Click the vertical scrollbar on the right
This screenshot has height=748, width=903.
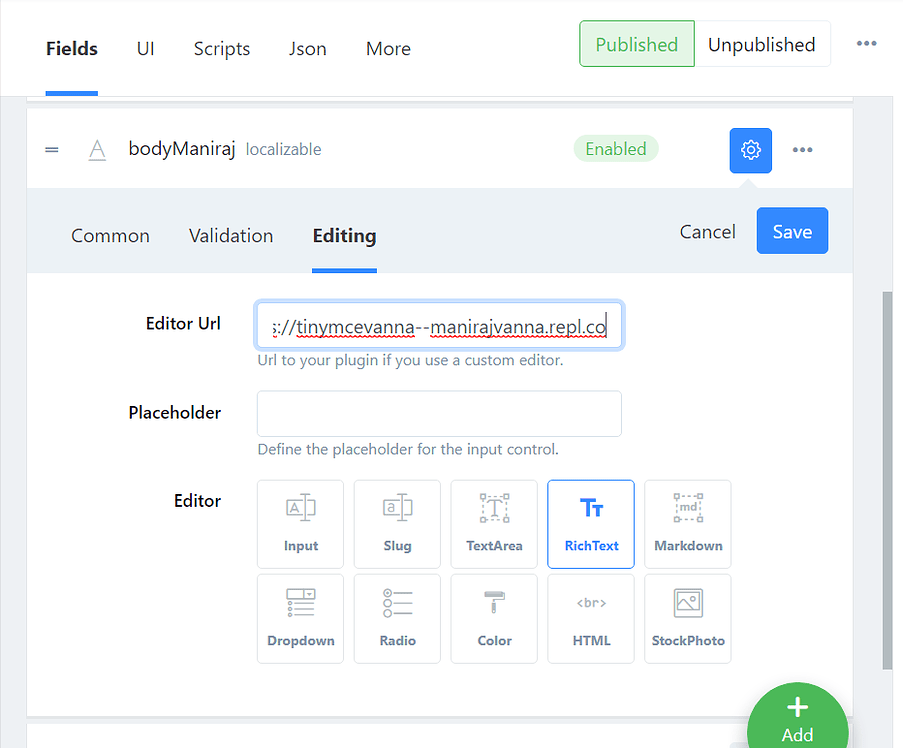coord(887,481)
